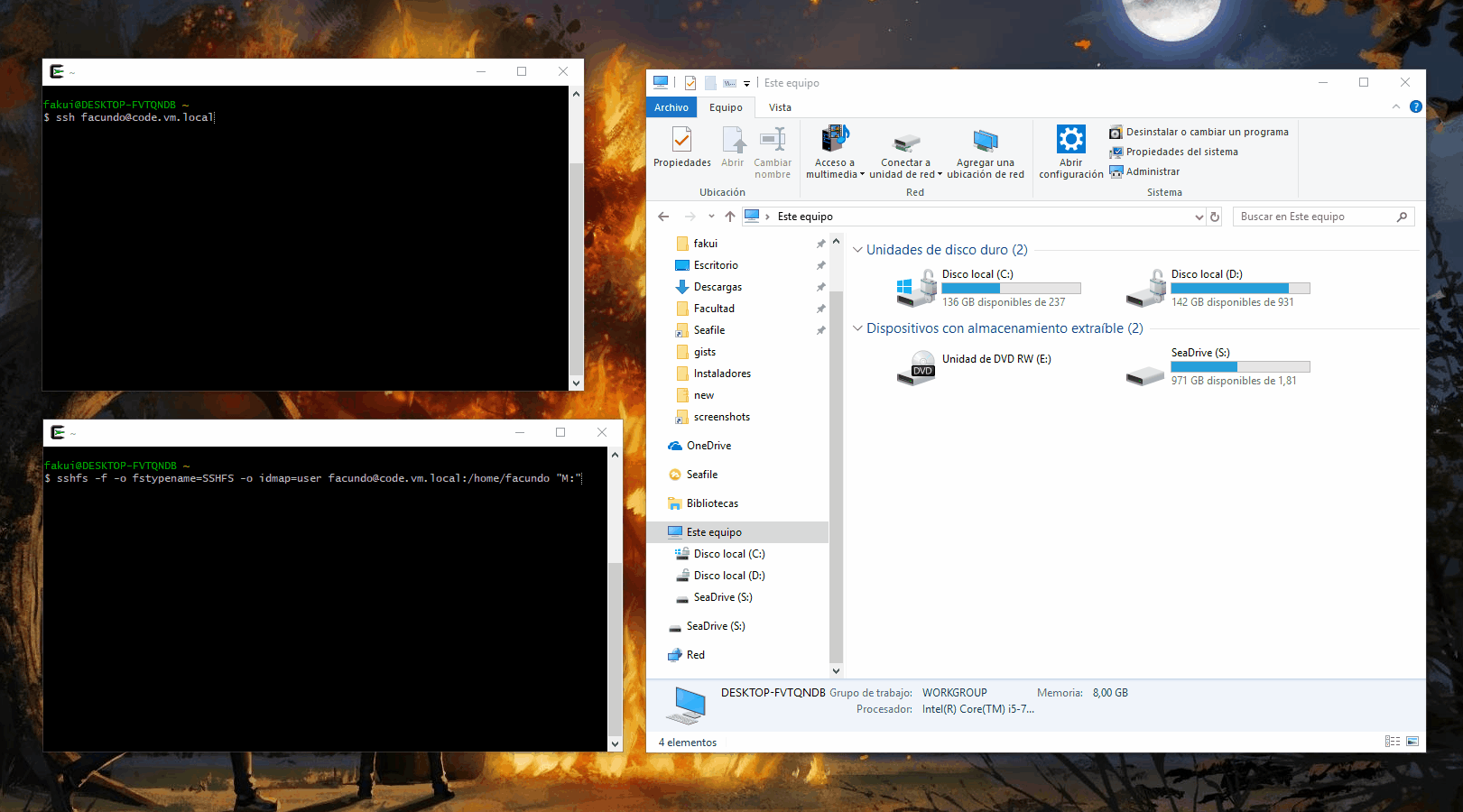Click refresh button beside address bar

coord(1215,217)
